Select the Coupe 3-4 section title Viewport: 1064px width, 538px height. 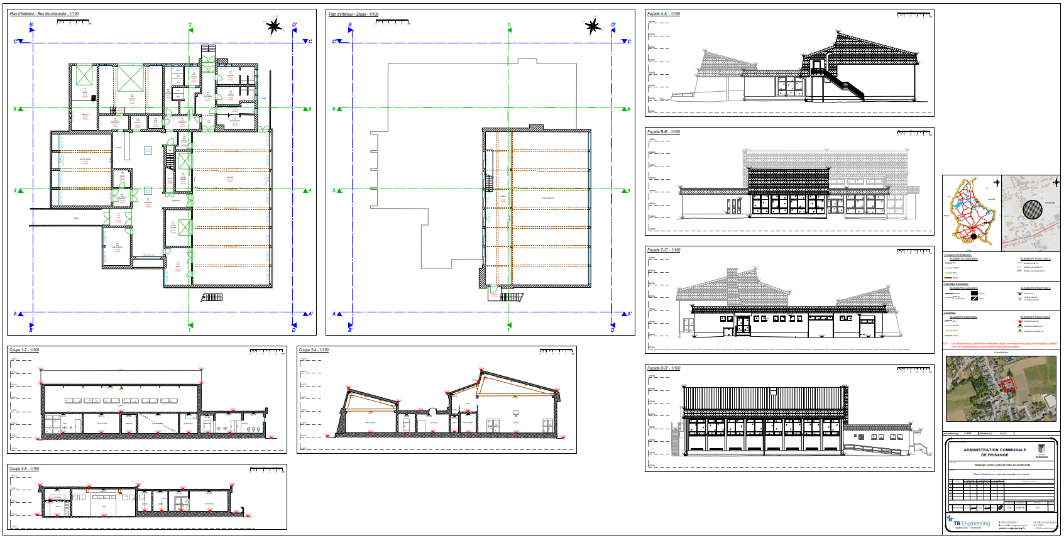pos(313,350)
